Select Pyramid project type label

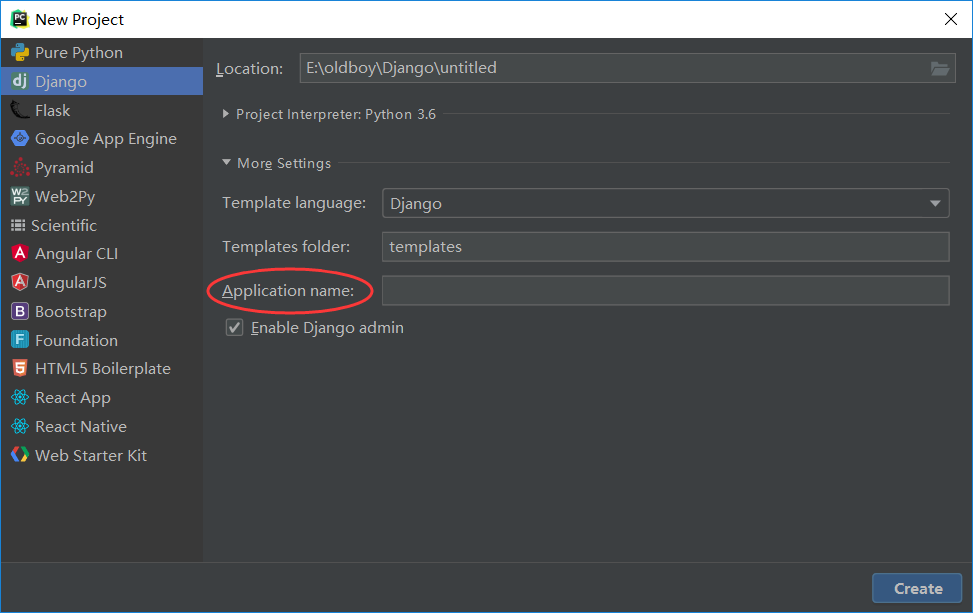pyautogui.click(x=65, y=168)
